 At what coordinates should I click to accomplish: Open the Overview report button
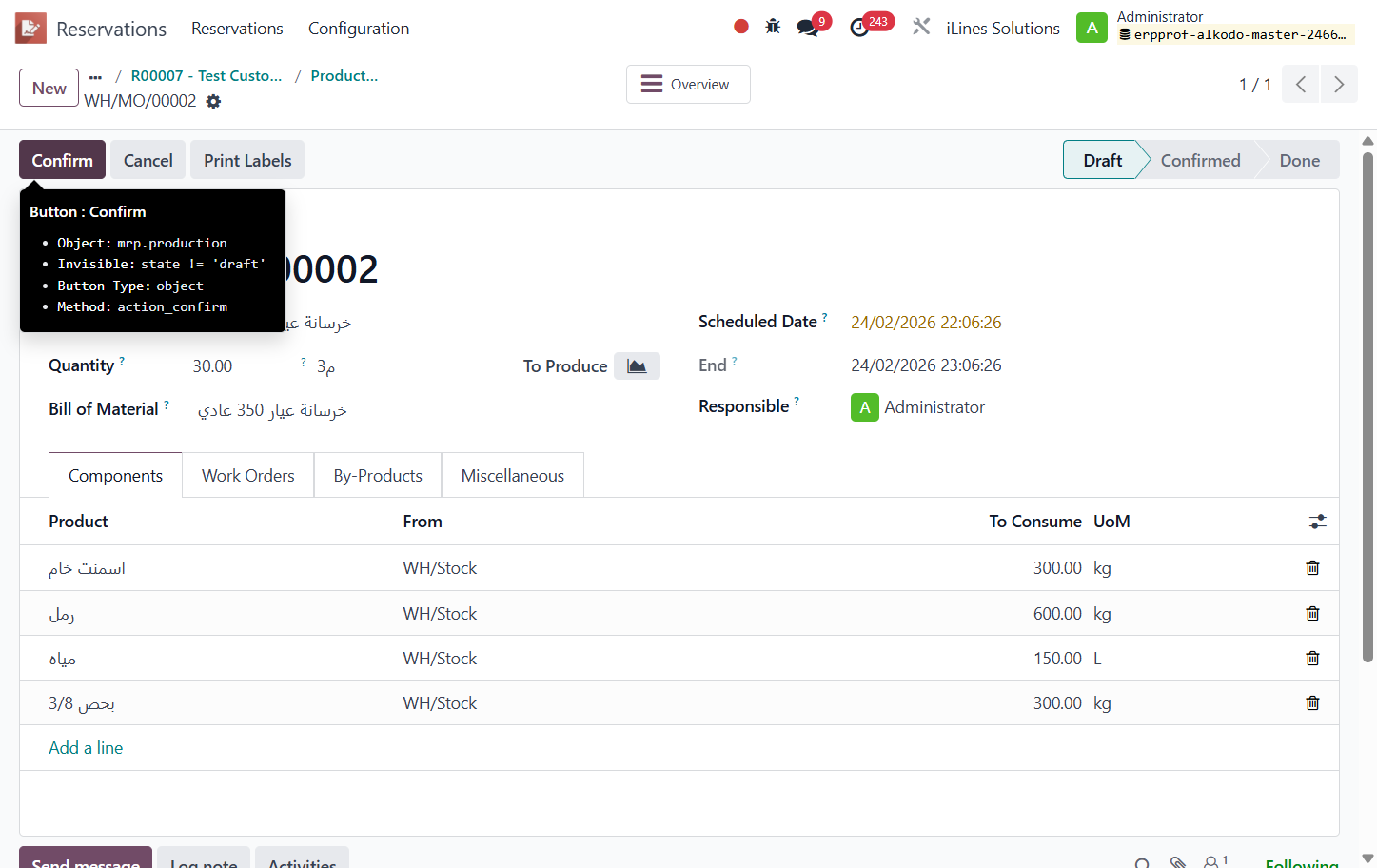pyautogui.click(x=688, y=84)
